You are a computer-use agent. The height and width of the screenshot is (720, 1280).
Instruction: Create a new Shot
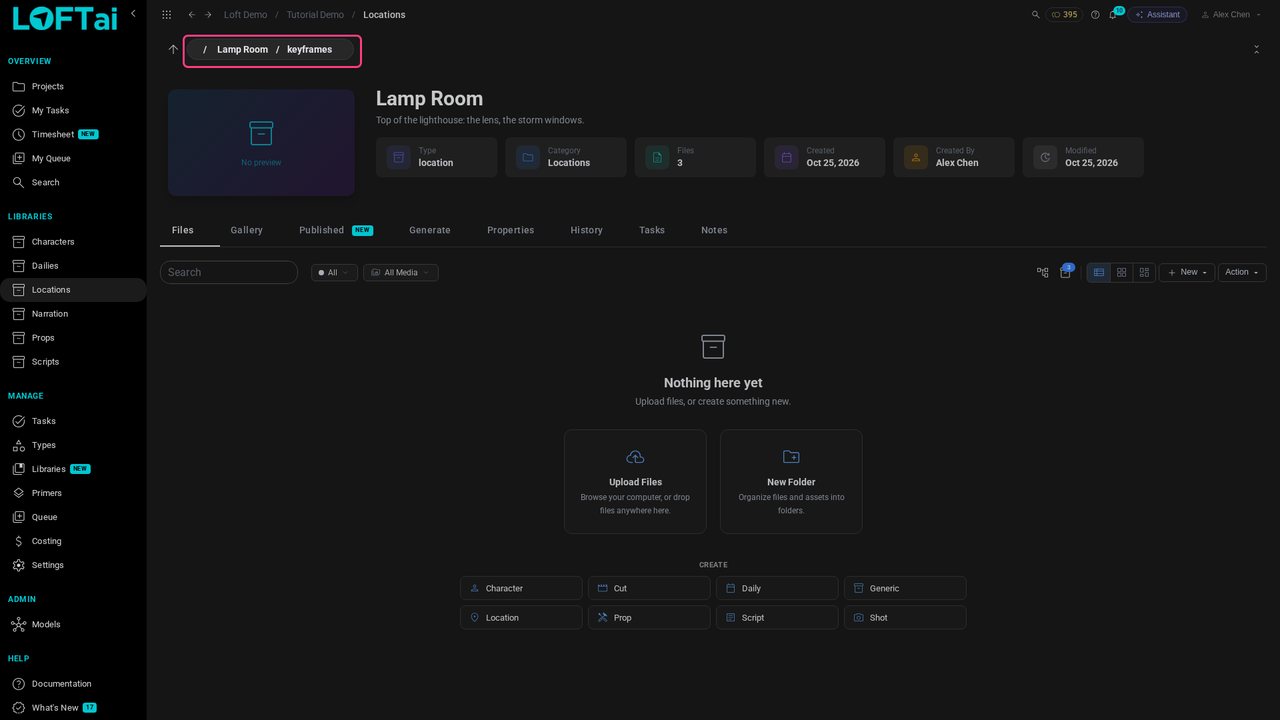tap(905, 617)
